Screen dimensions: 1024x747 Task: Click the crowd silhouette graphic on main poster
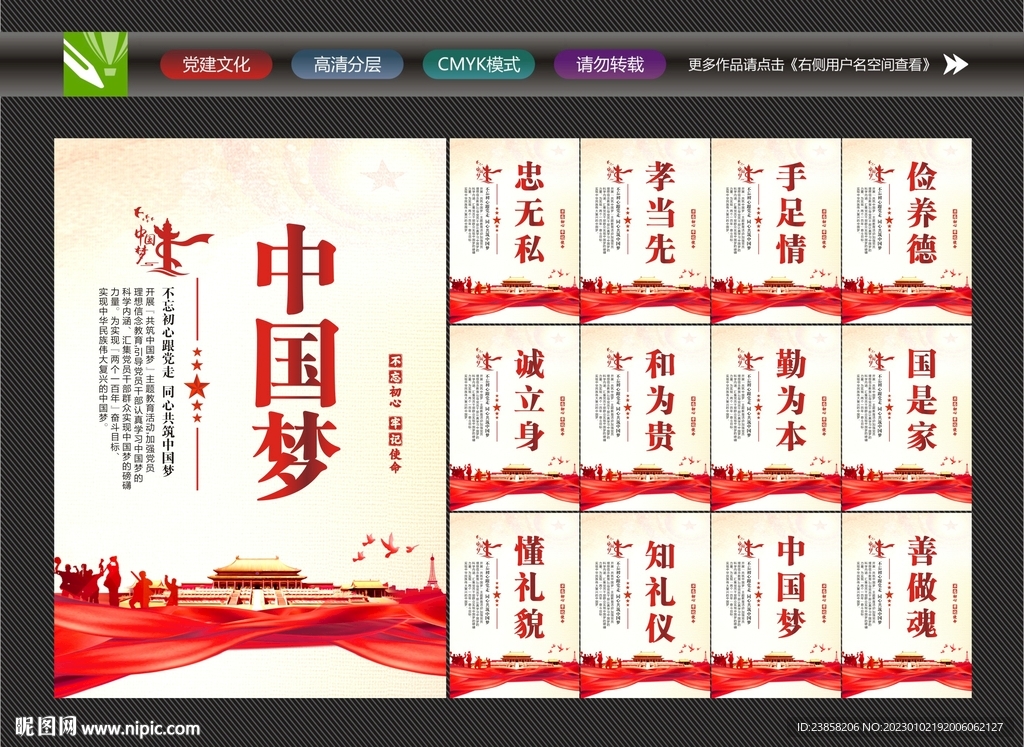point(110,580)
